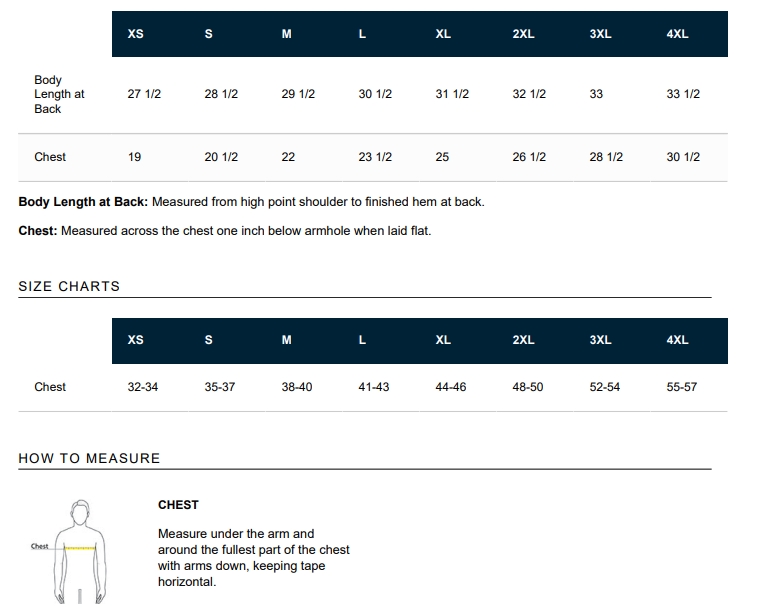Viewport: 765px width, 616px height.
Task: Select the chest value 19 for XS
Action: 135,157
